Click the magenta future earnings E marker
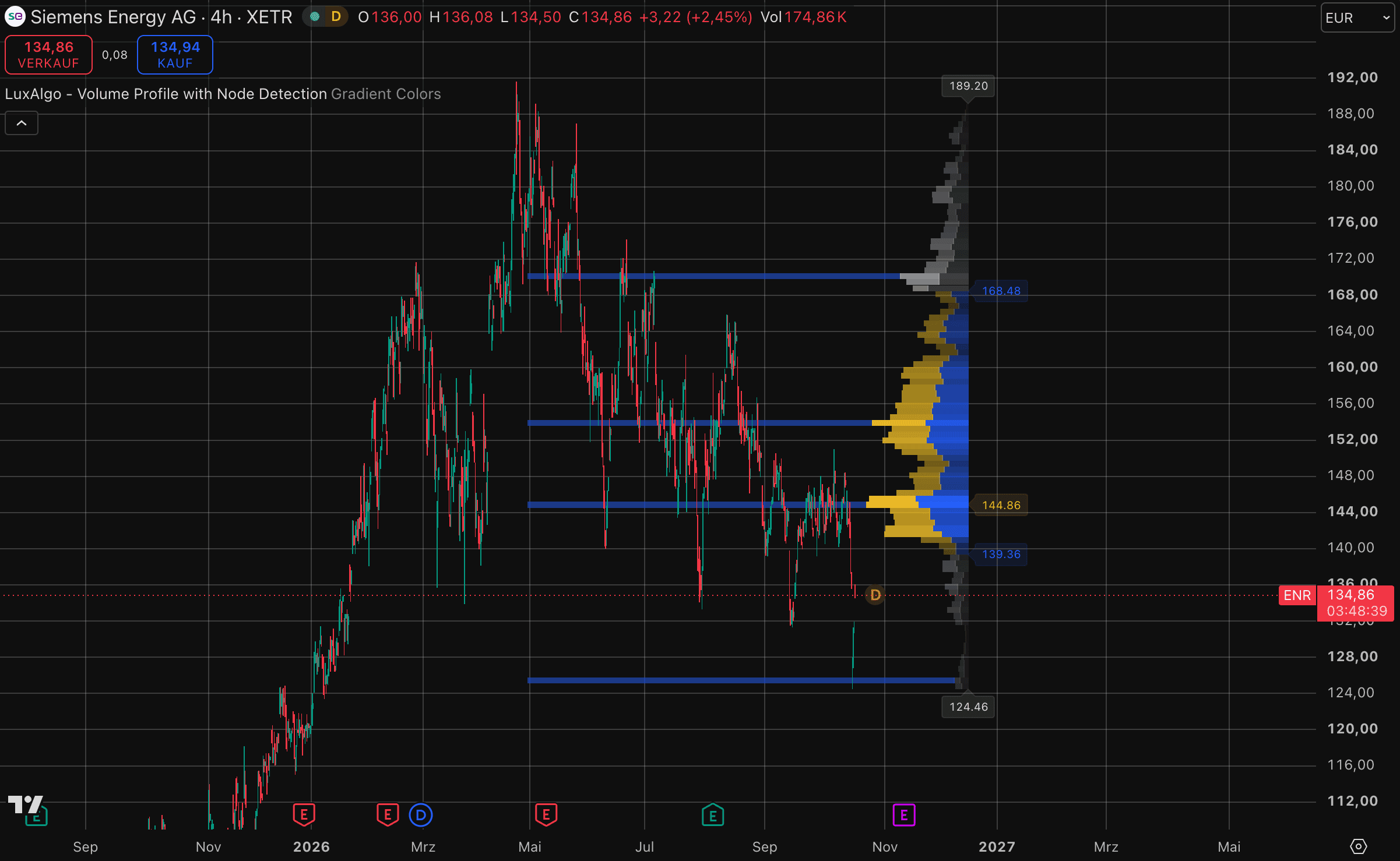This screenshot has height=861, width=1400. coord(904,815)
